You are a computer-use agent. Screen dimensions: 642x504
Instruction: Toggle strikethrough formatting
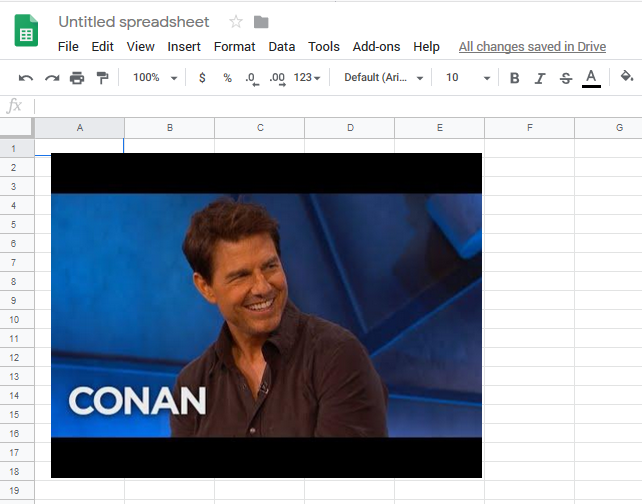[565, 78]
